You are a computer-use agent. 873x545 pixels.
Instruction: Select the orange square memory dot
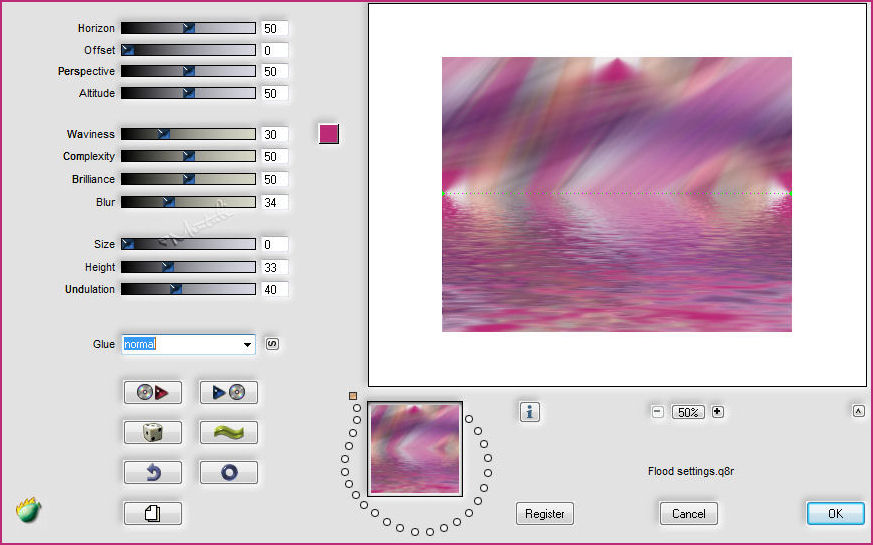click(353, 396)
